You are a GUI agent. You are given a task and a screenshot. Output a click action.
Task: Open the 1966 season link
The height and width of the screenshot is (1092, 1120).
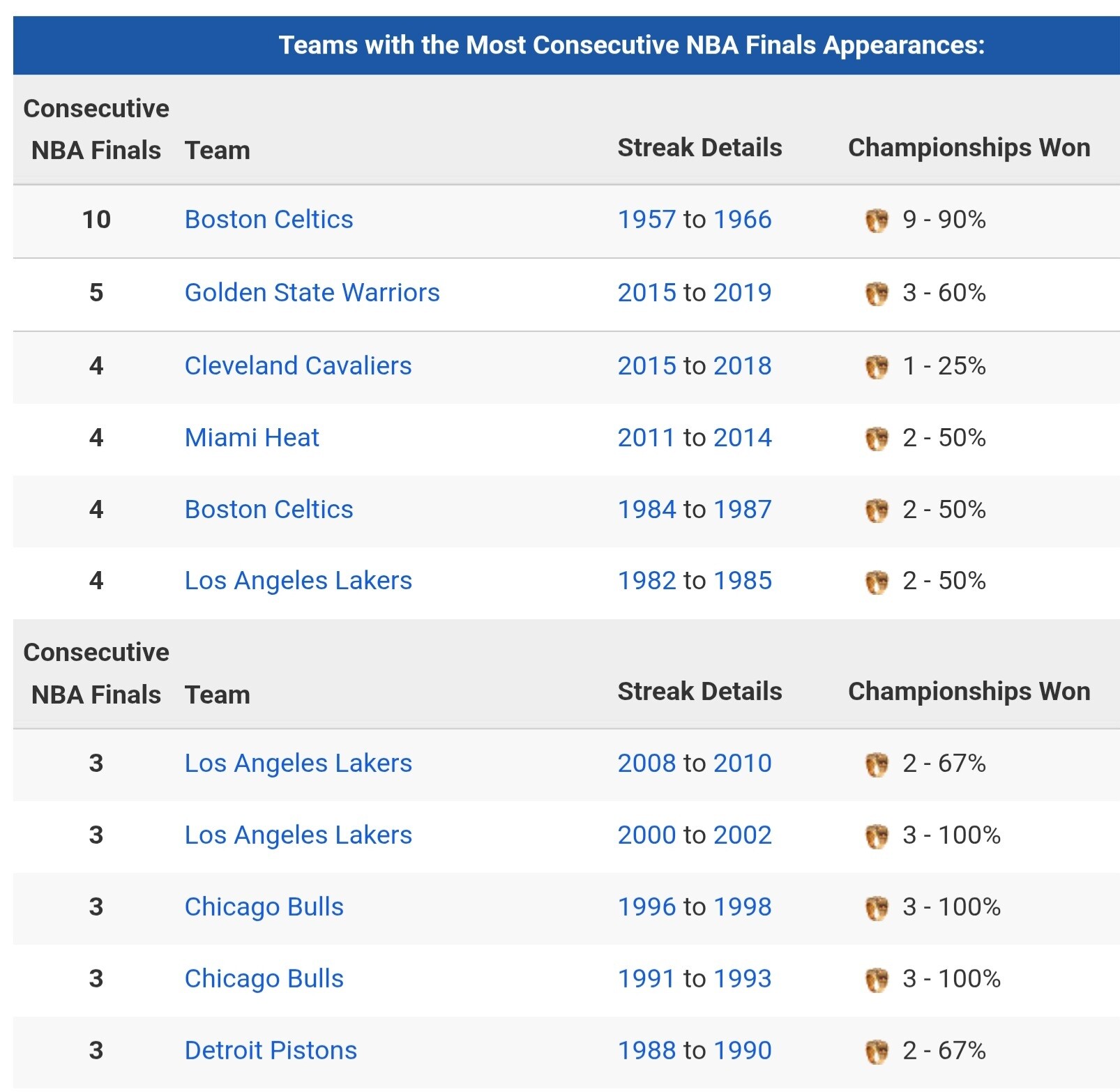(x=742, y=220)
